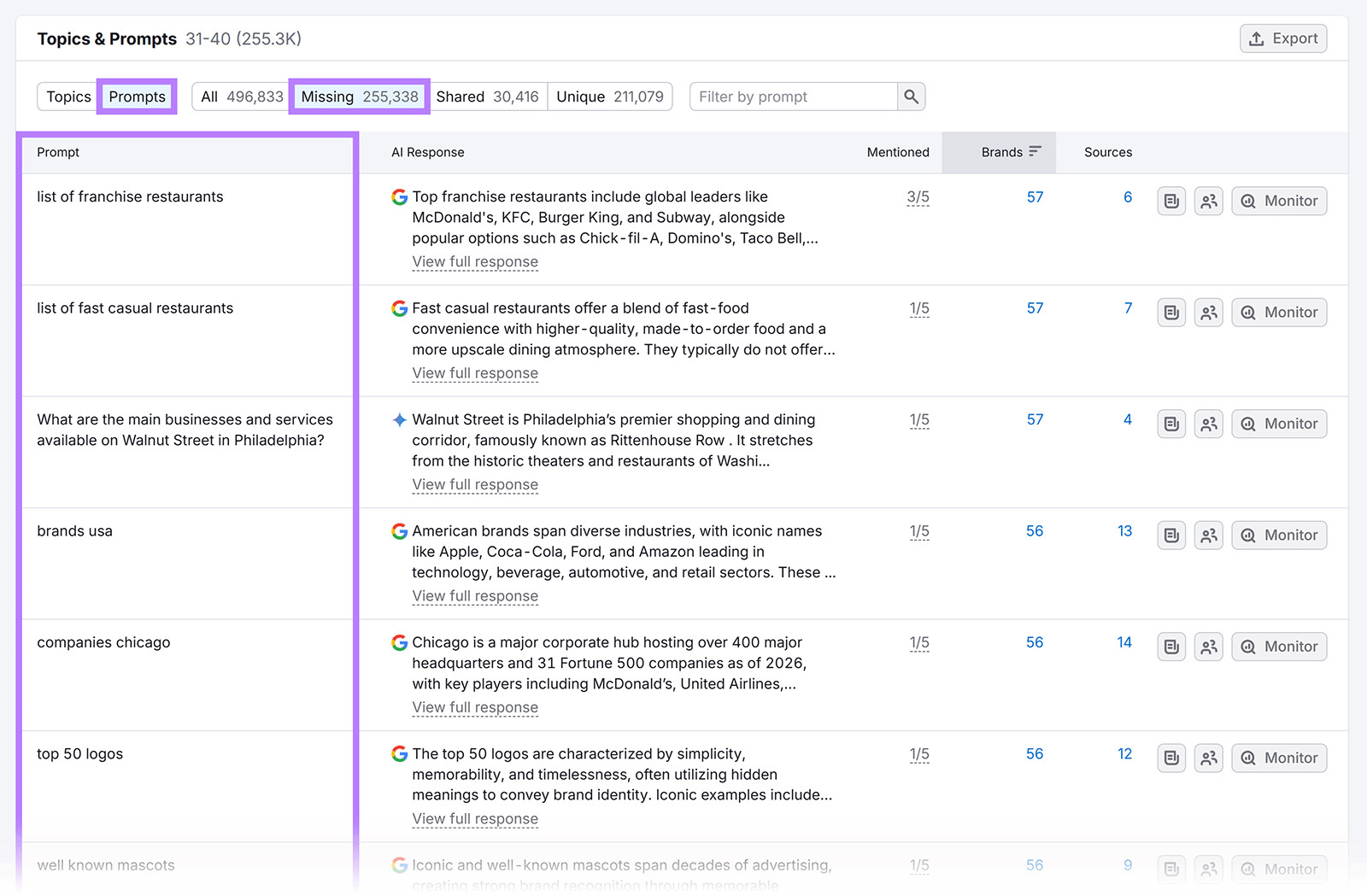View full response for franchise restaurants
The image size is (1367, 896).
point(475,262)
